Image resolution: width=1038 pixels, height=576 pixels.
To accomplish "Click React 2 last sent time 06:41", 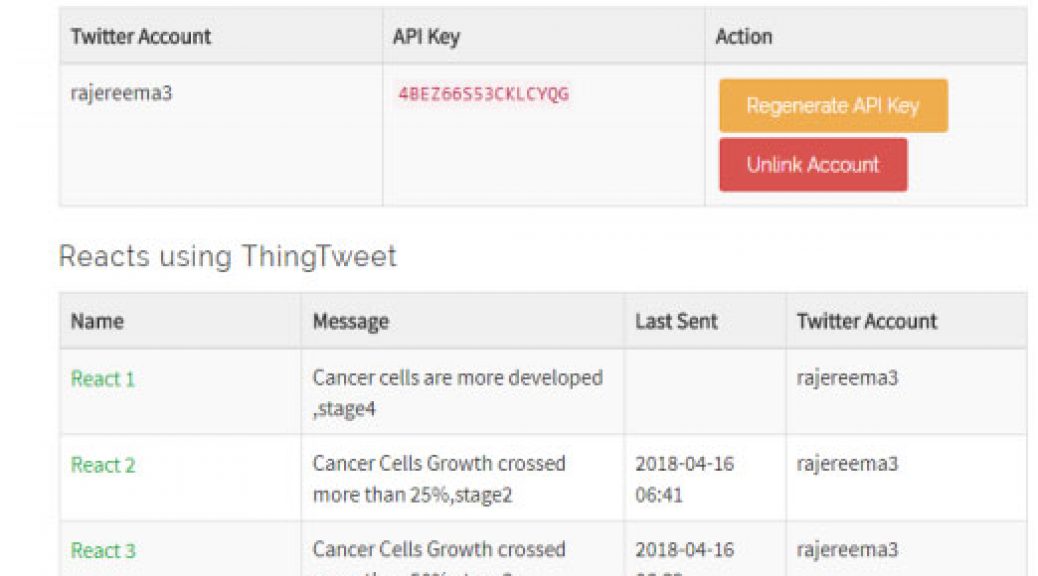I will [x=659, y=495].
